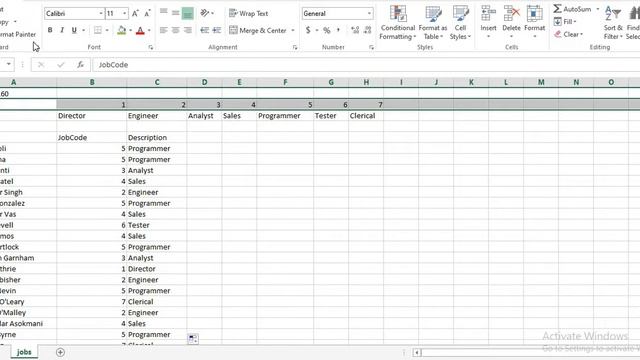The image size is (640, 360).
Task: Increase decimal places
Action: coord(355,30)
